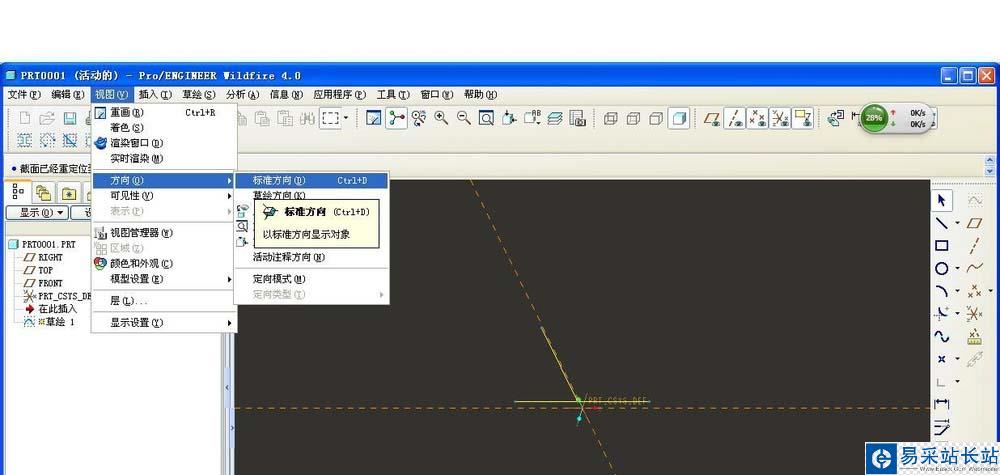Image resolution: width=1000 pixels, height=475 pixels.
Task: Click the Refit view icon
Action: 486,118
